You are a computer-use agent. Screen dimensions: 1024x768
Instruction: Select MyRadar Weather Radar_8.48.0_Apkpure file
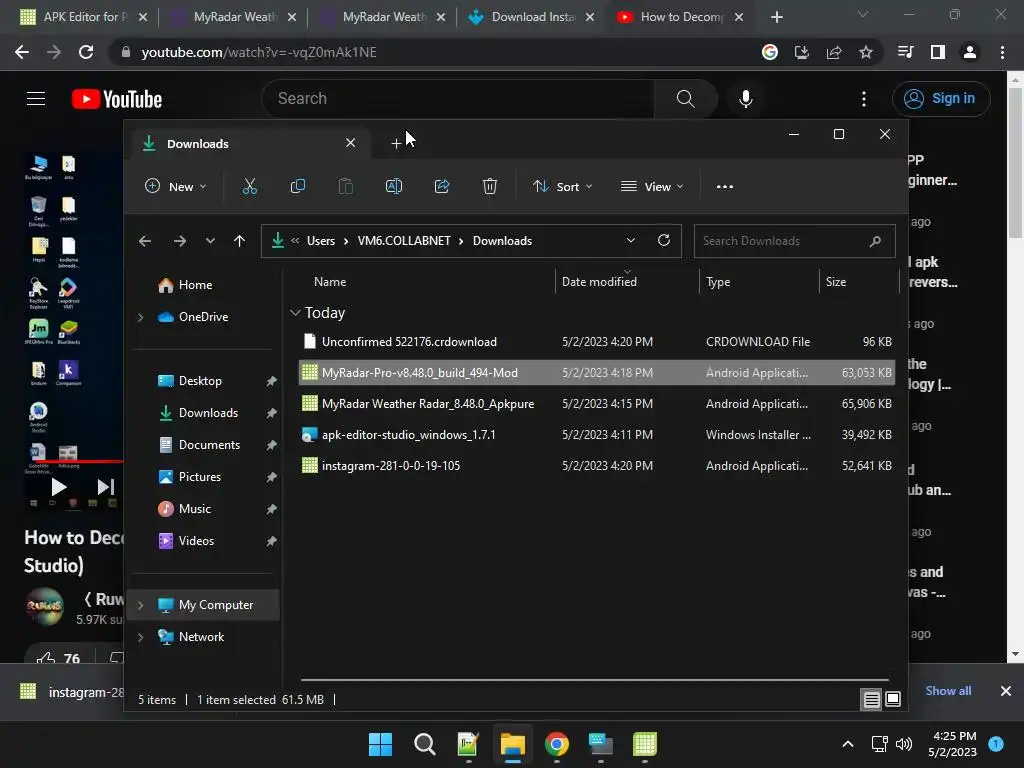tap(596, 404)
